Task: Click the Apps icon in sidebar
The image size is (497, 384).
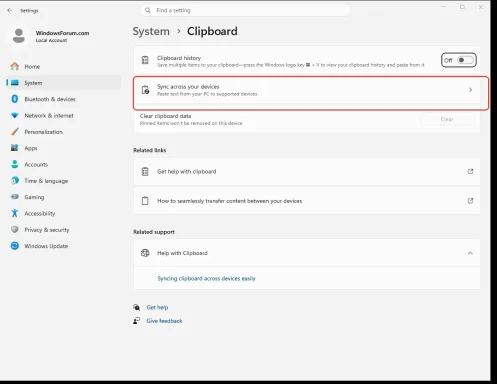Action: point(15,148)
